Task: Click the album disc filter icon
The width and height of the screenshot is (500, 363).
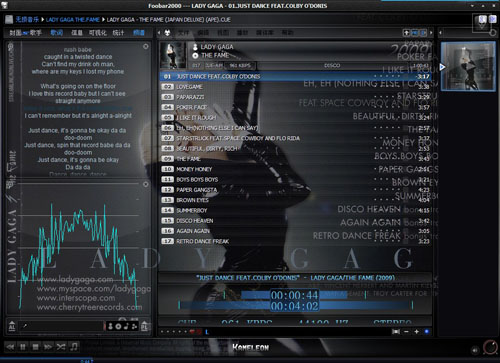Action: point(118,326)
